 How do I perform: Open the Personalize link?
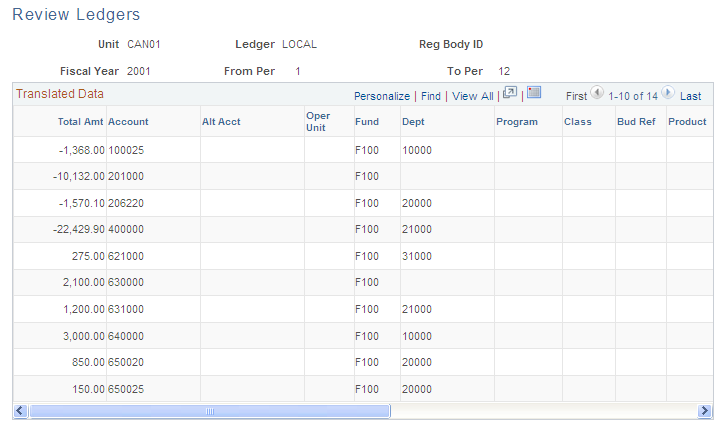point(382,96)
